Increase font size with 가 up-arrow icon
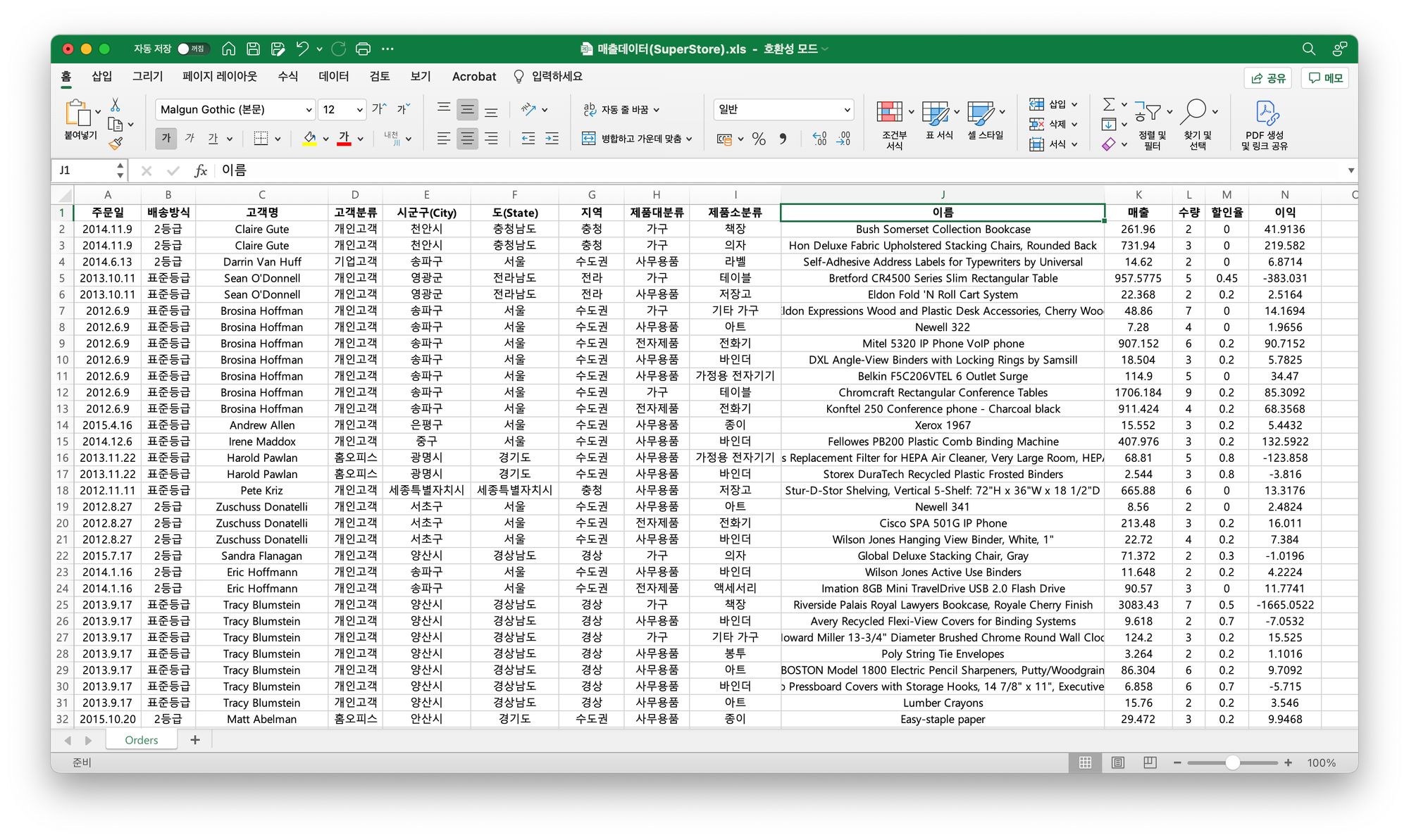The image size is (1409, 840). tap(379, 109)
